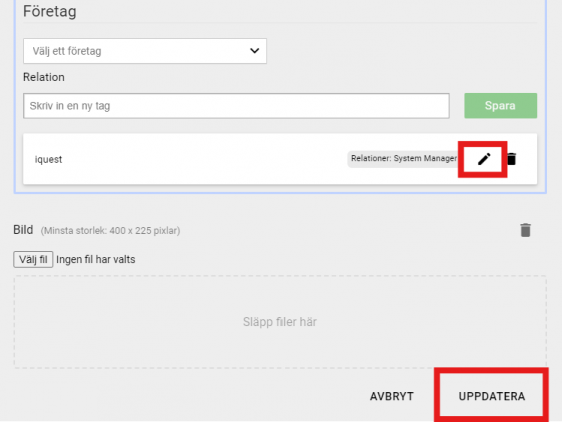The height and width of the screenshot is (422, 562).
Task: Open the 'Välj ett företag' dropdown
Action: [x=145, y=51]
